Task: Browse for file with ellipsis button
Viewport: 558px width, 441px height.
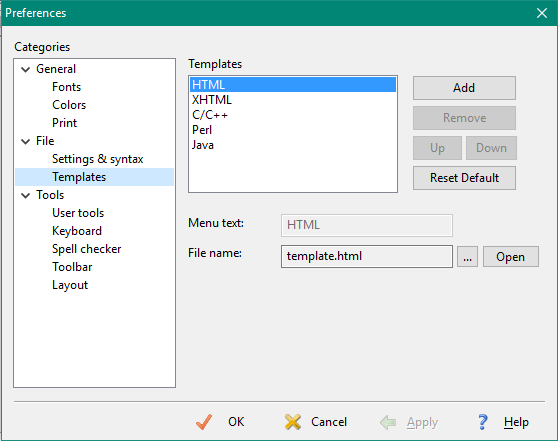Action: (467, 257)
